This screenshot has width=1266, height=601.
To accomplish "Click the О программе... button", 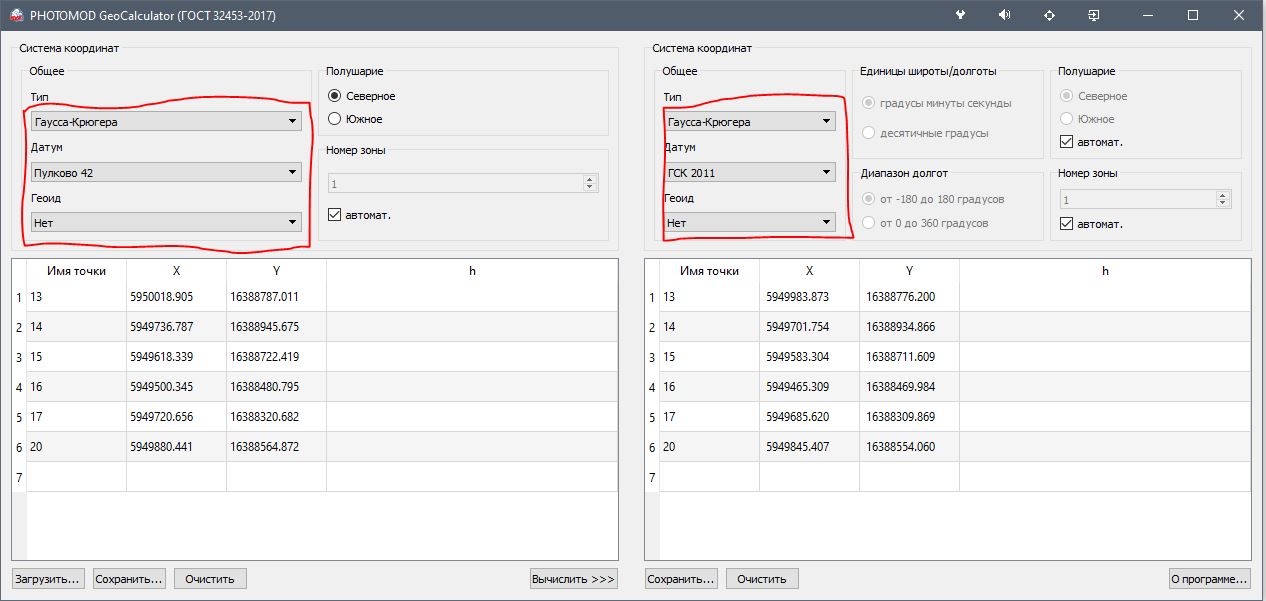I will click(x=1210, y=579).
